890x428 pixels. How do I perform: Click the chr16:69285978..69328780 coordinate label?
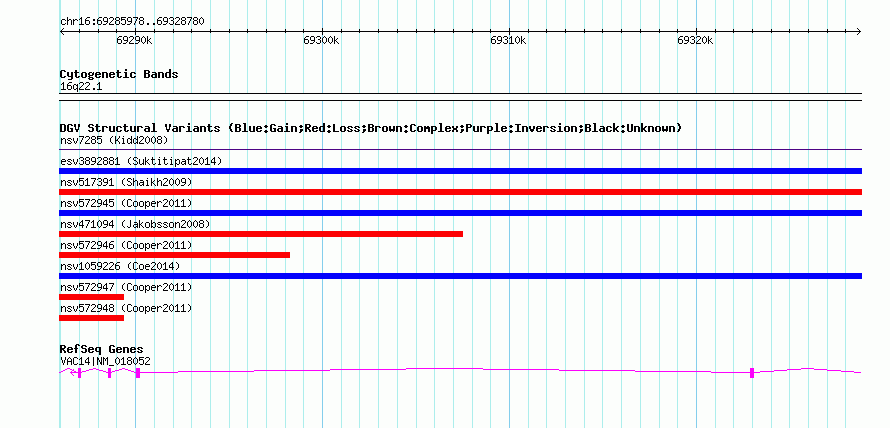[x=132, y=22]
